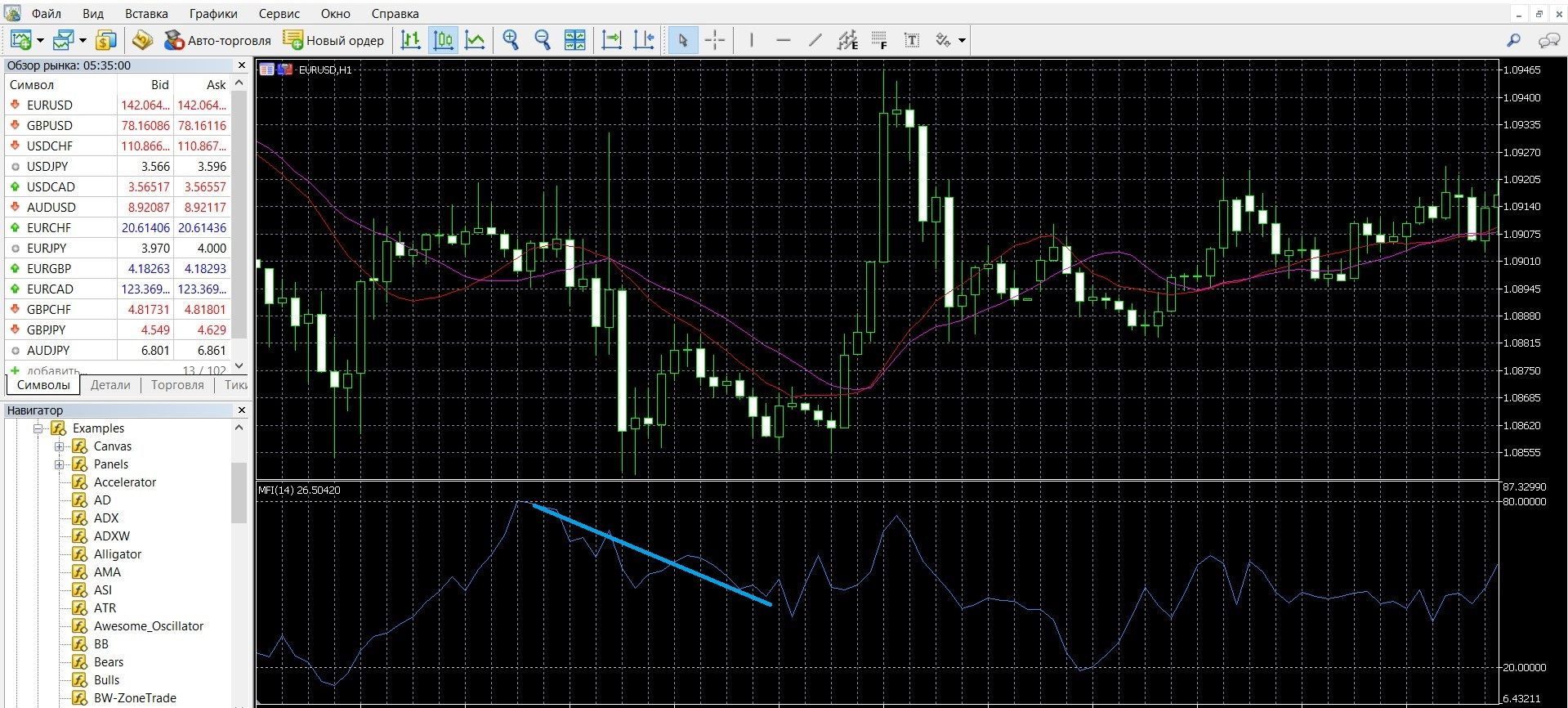Open the chat bubbles icon
Image resolution: width=1568 pixels, height=708 pixels.
1549,39
